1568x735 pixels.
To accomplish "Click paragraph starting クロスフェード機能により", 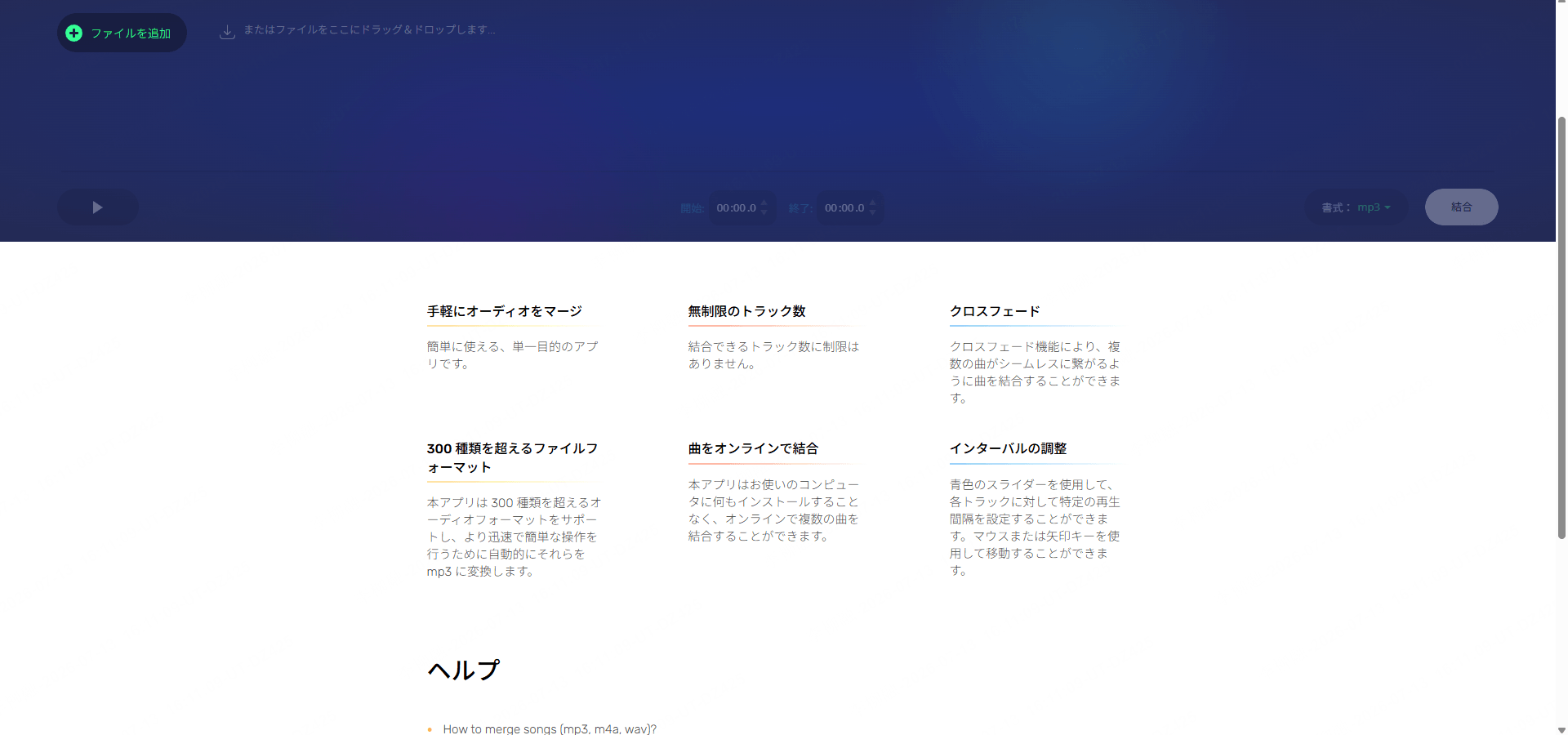I will coord(1035,372).
